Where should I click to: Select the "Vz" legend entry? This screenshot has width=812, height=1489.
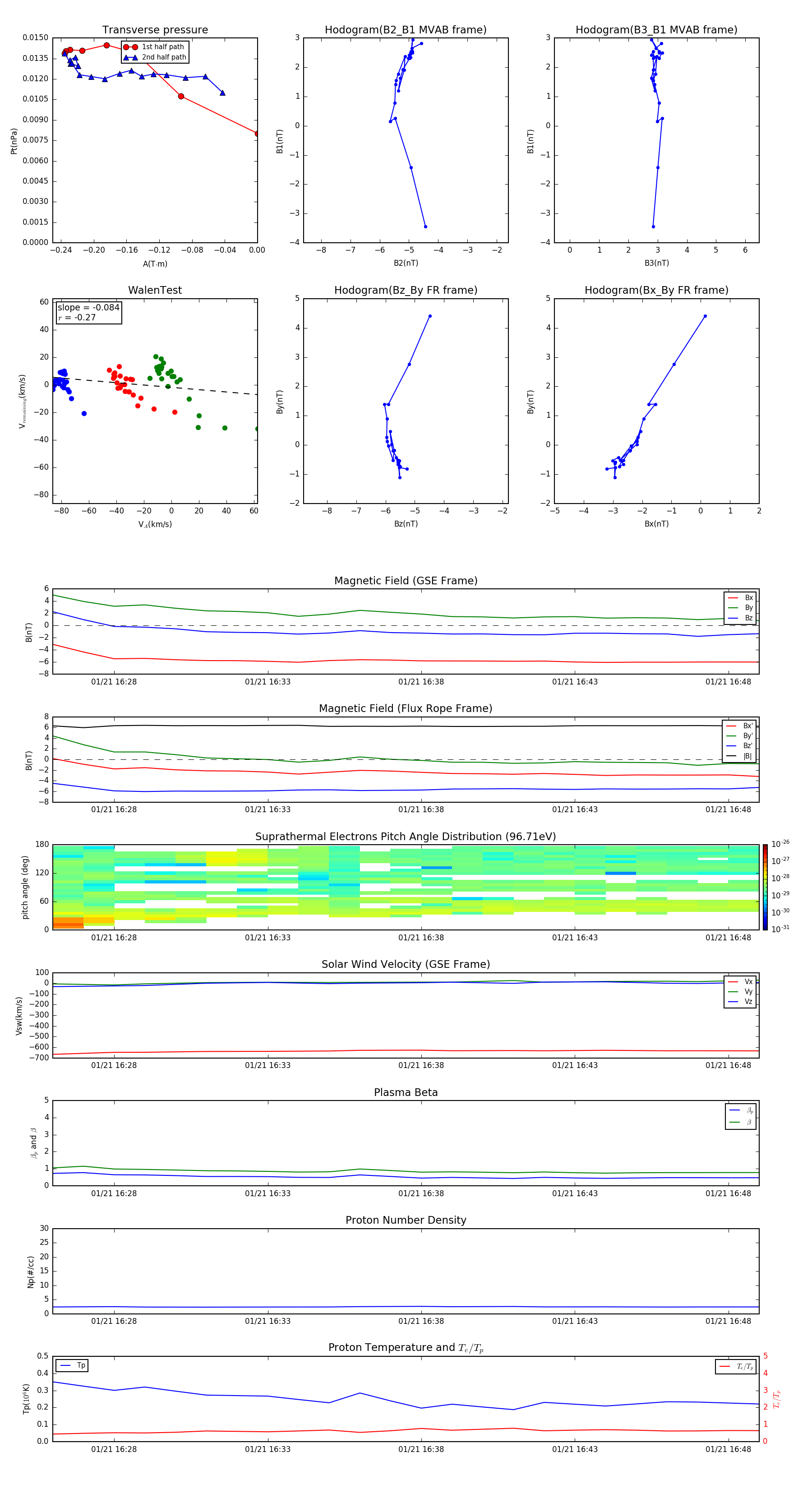click(740, 1002)
